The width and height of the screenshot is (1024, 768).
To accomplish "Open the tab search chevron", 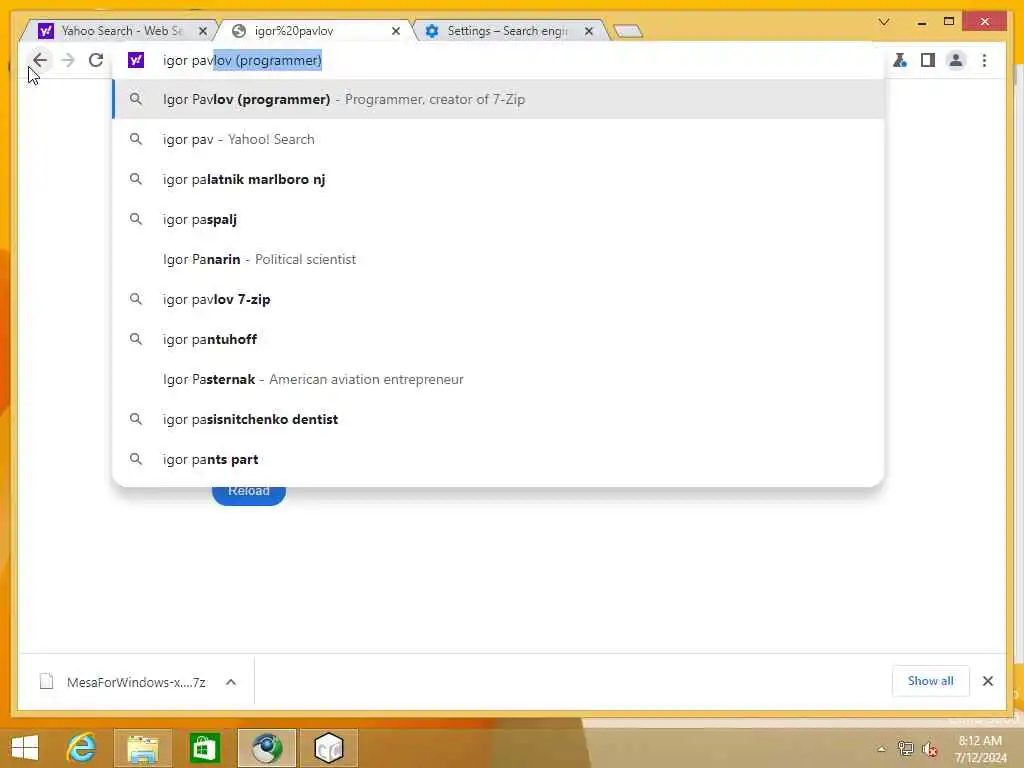I will click(884, 22).
